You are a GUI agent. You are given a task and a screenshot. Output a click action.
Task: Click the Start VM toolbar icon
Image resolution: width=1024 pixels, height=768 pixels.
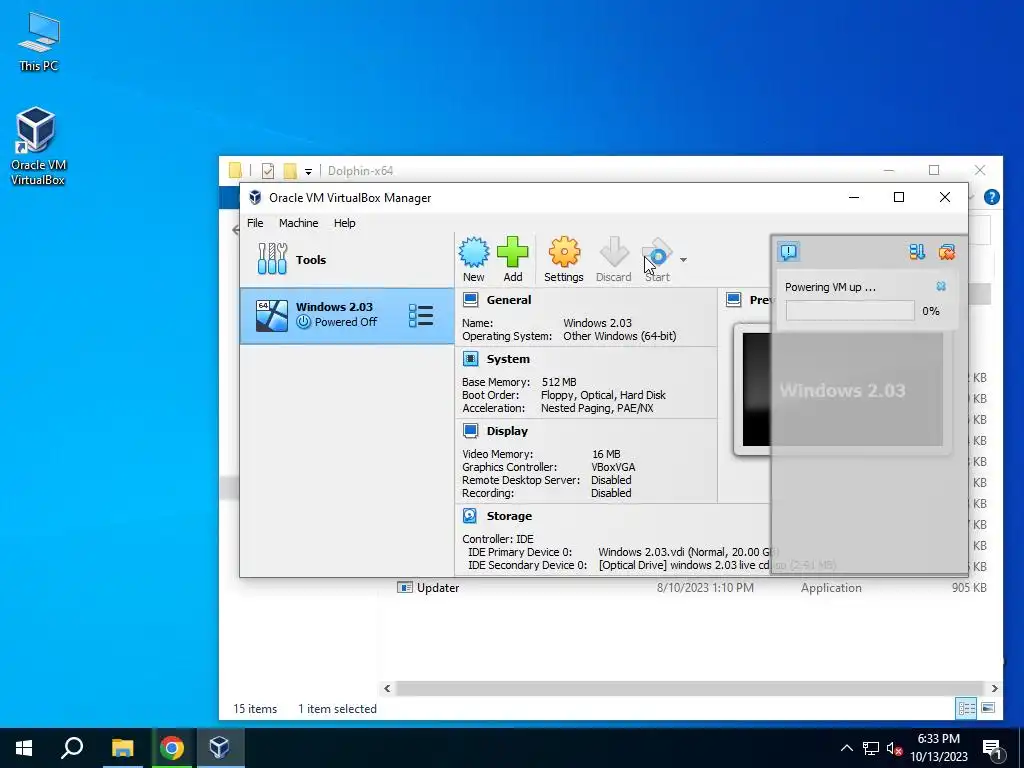[x=657, y=252]
